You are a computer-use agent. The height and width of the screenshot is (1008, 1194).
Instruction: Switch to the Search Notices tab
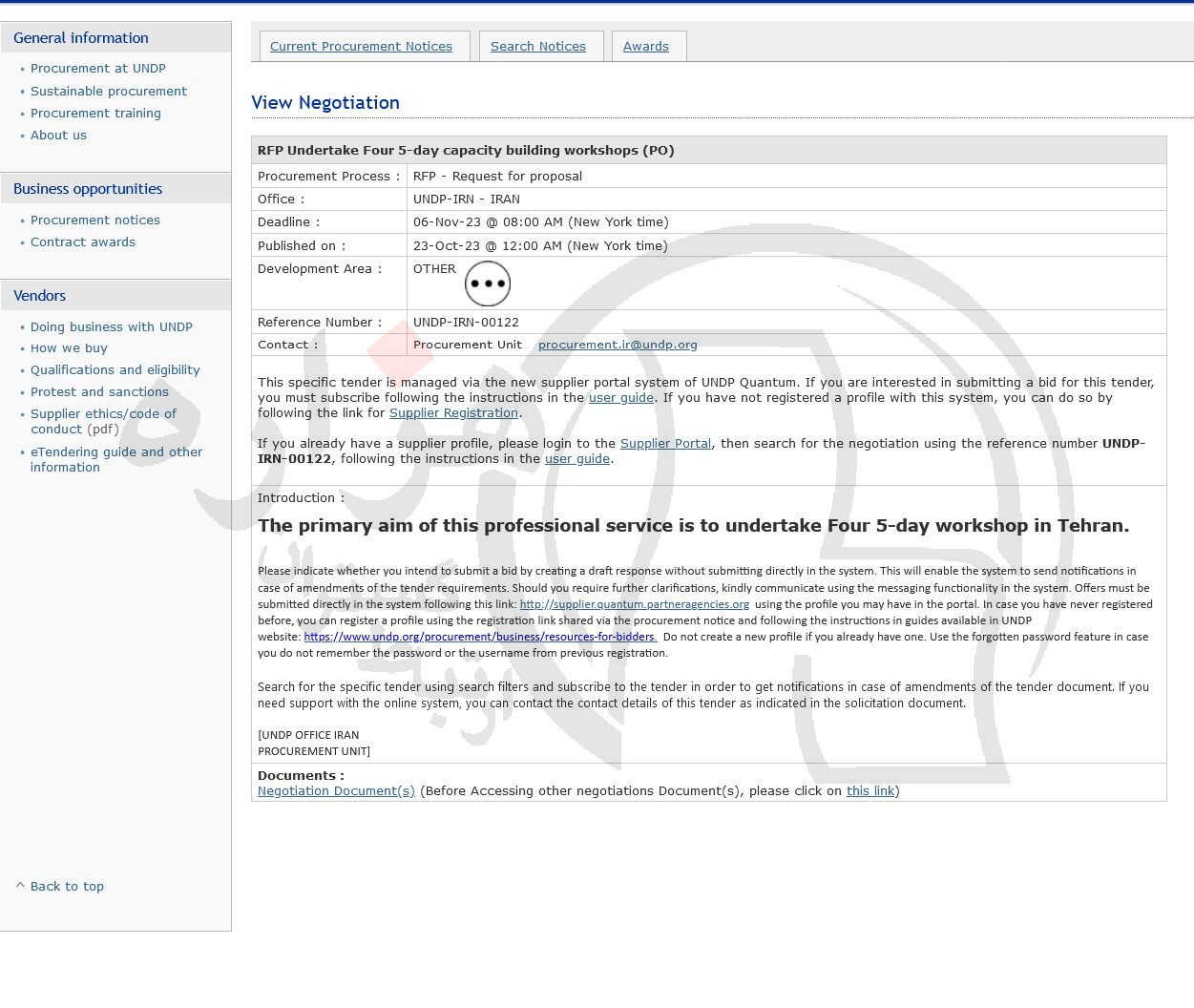point(537,46)
